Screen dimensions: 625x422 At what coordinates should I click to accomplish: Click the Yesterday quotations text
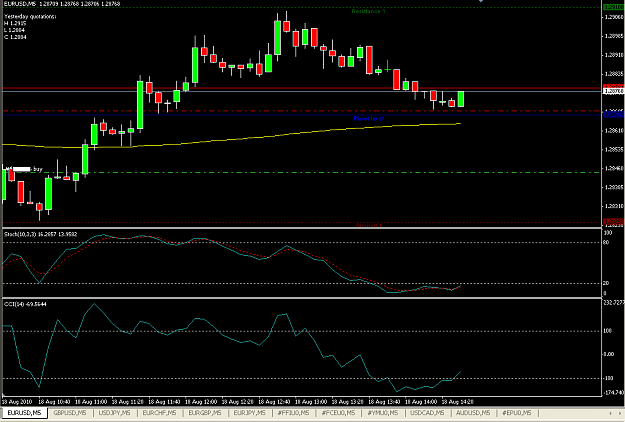coord(30,16)
